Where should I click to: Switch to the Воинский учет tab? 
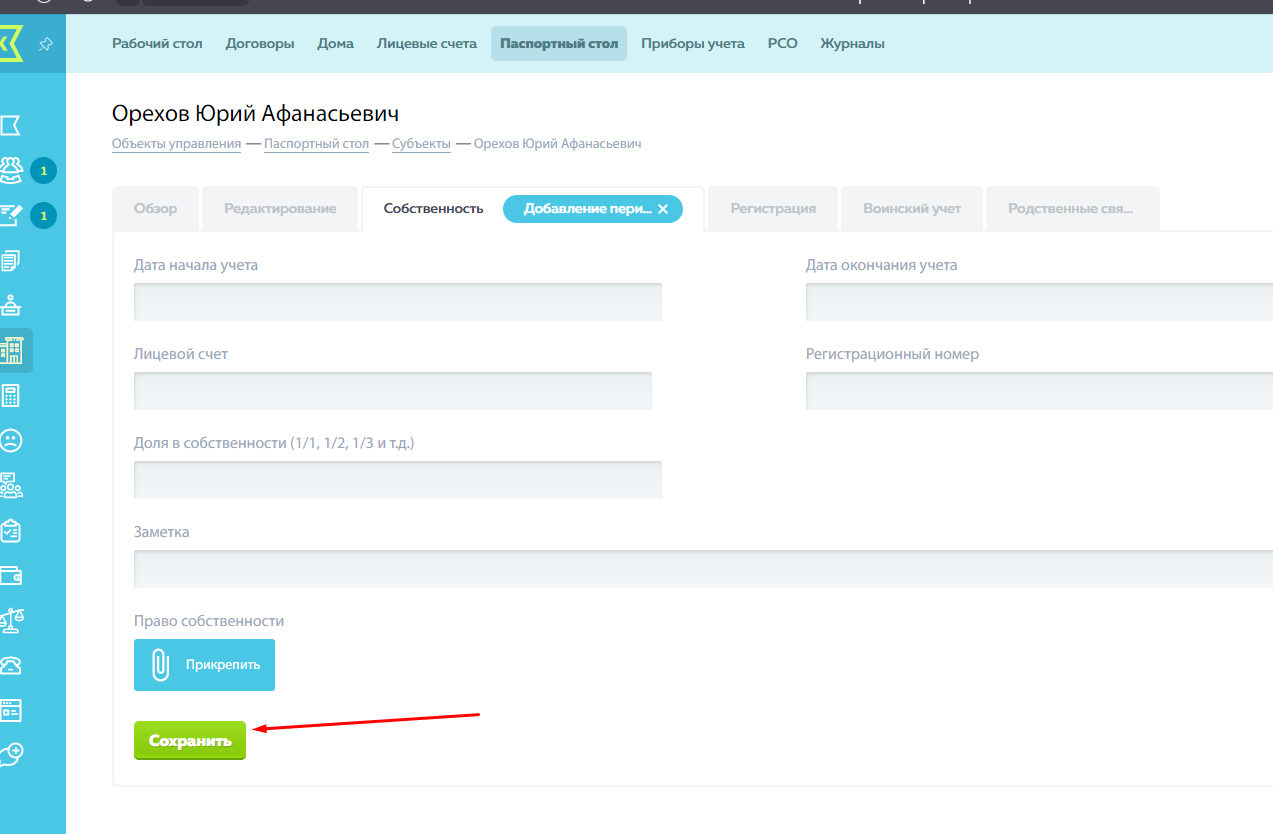coord(912,209)
